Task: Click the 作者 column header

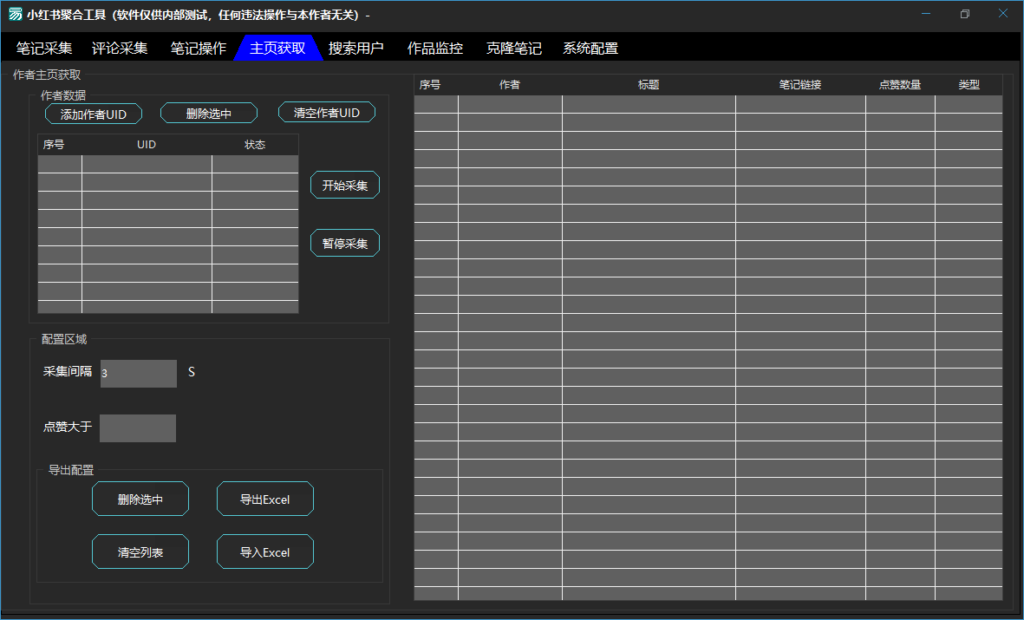Action: pos(509,84)
